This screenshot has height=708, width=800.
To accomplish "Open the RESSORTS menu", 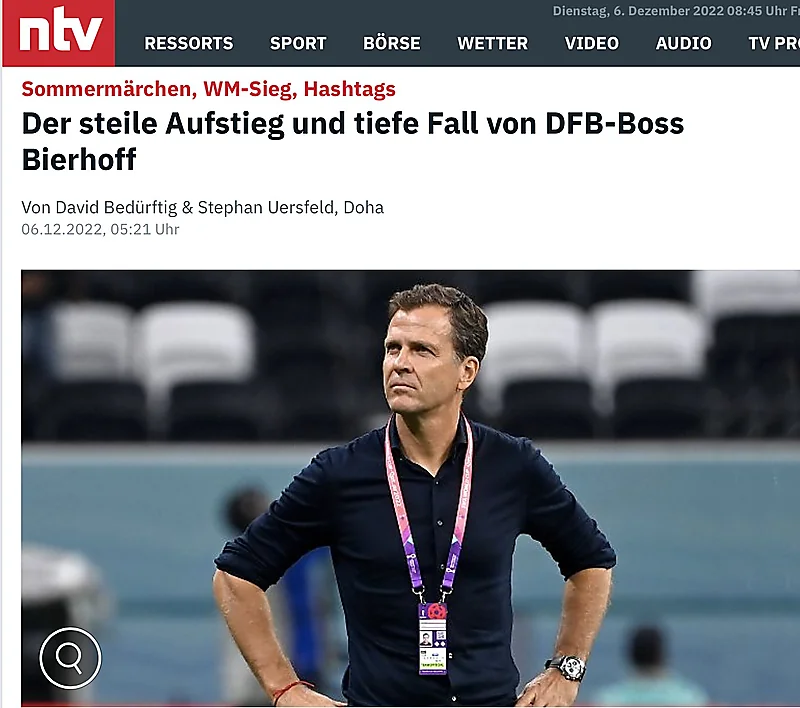I will [189, 43].
